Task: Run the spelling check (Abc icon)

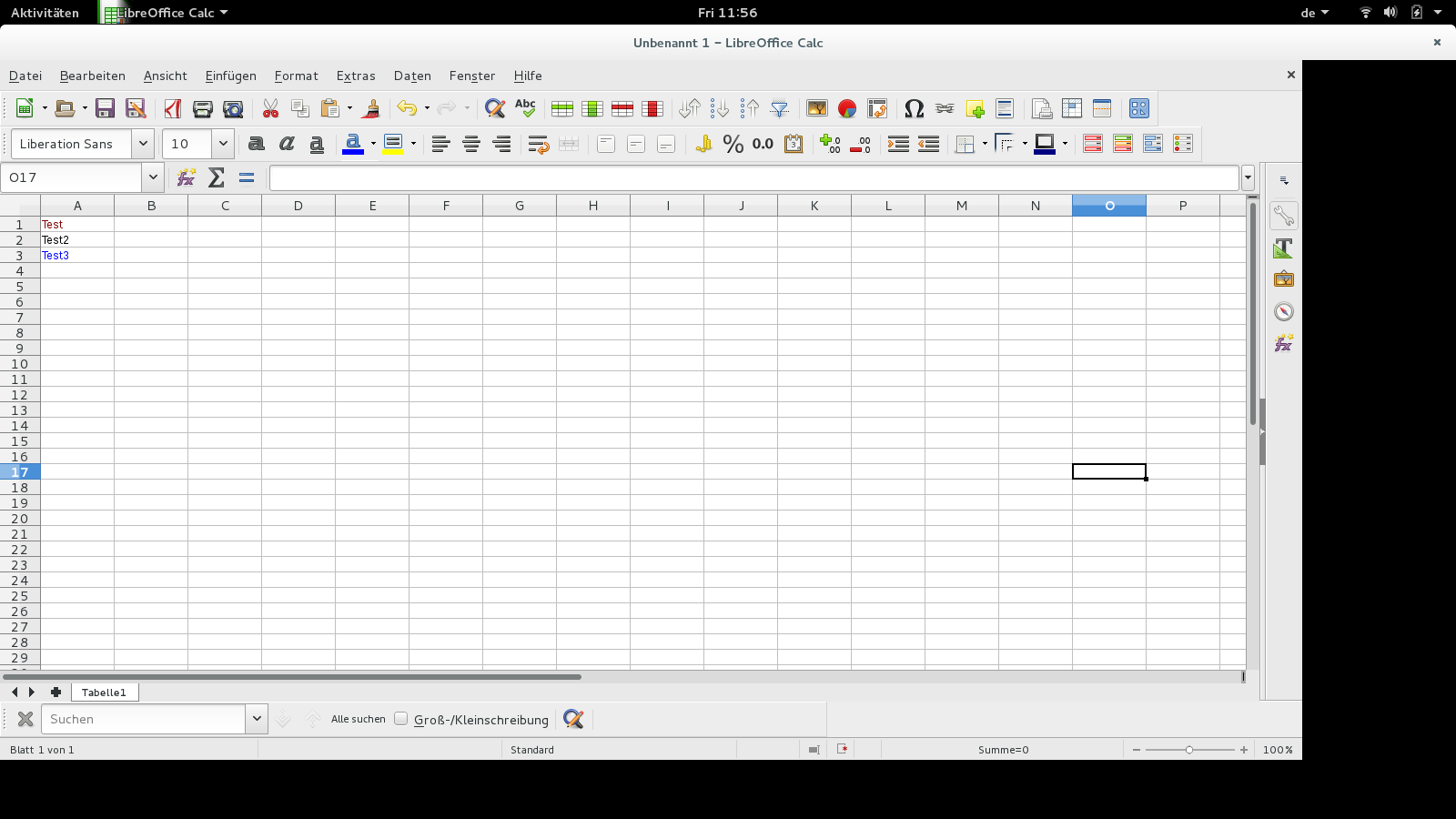Action: click(525, 108)
